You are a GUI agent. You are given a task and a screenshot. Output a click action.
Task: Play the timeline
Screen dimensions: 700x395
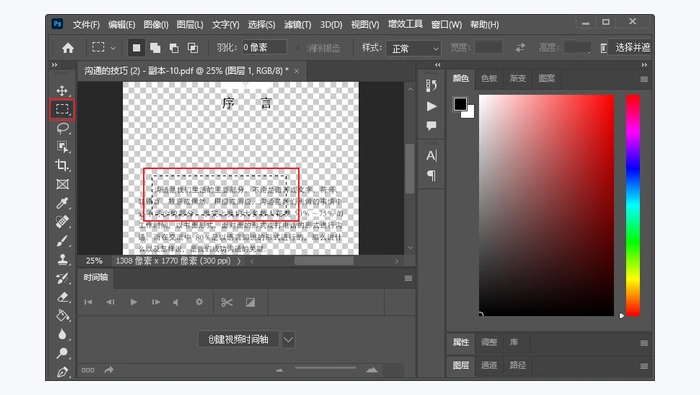(x=133, y=302)
